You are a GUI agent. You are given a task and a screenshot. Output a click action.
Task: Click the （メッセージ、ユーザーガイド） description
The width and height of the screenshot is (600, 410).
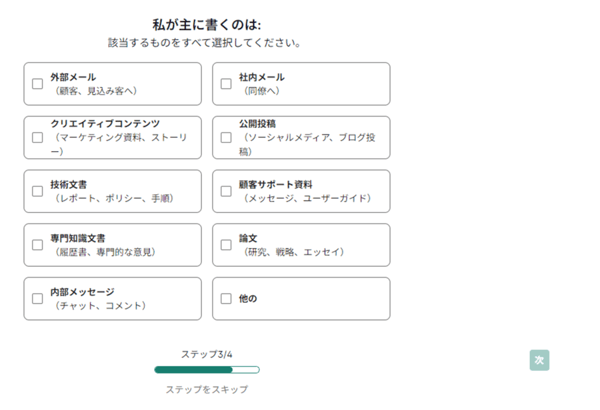(x=307, y=198)
